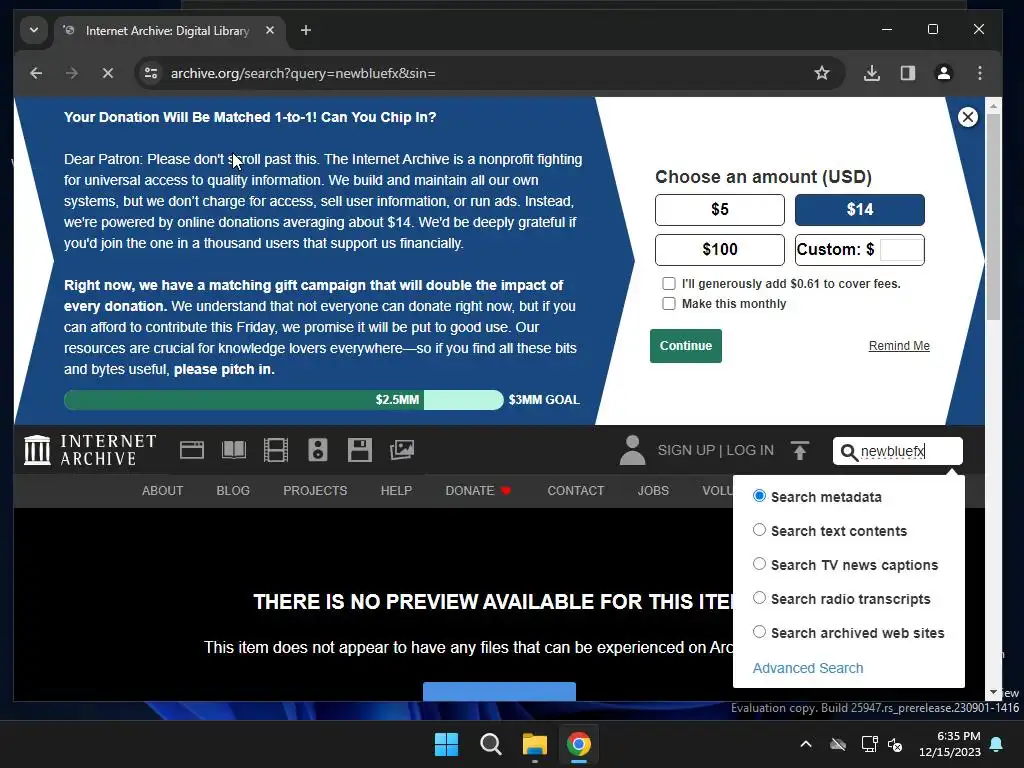Open notifications bell in system tray
Viewport: 1024px width, 768px height.
997,744
